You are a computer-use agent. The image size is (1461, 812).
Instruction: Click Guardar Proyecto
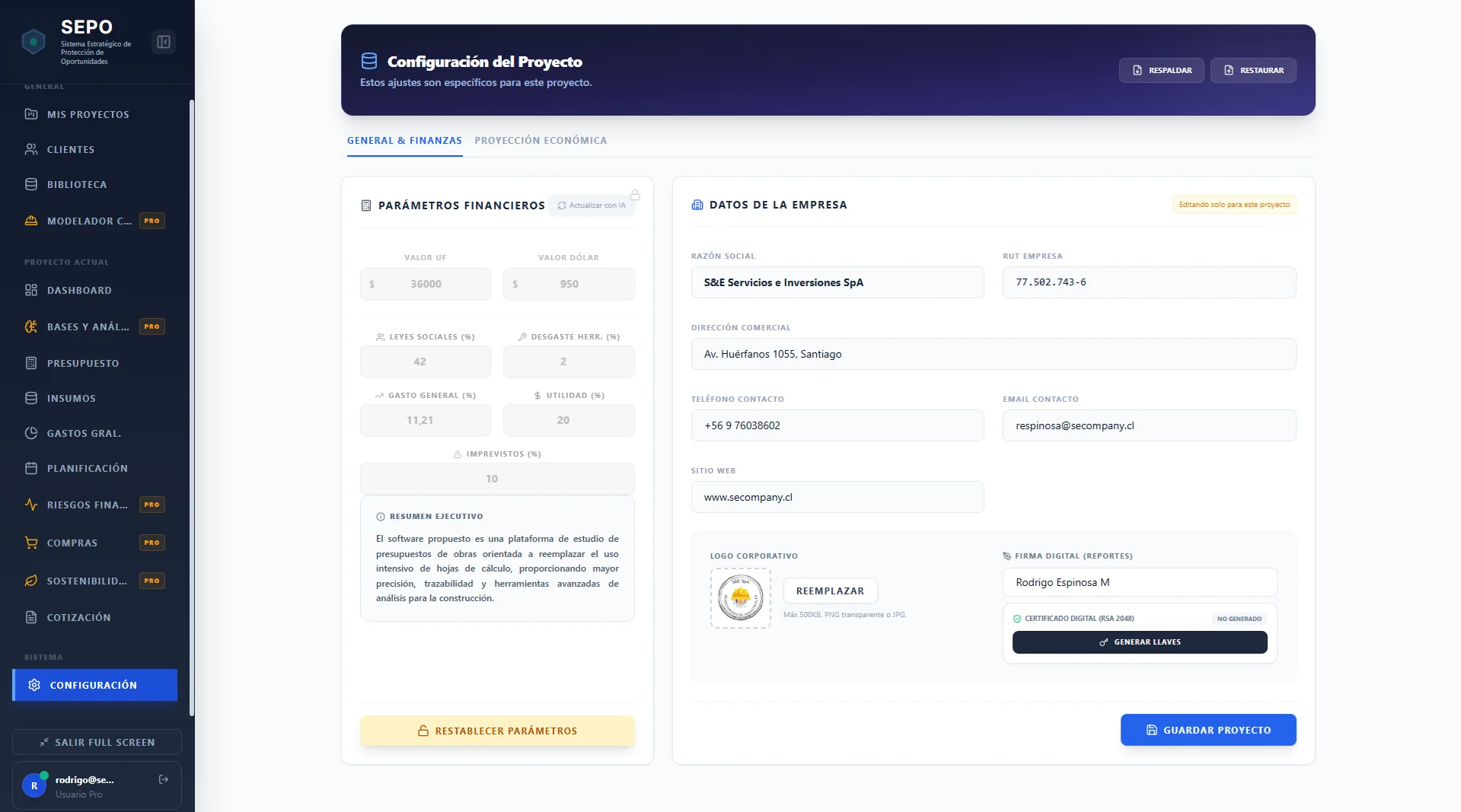(x=1207, y=729)
